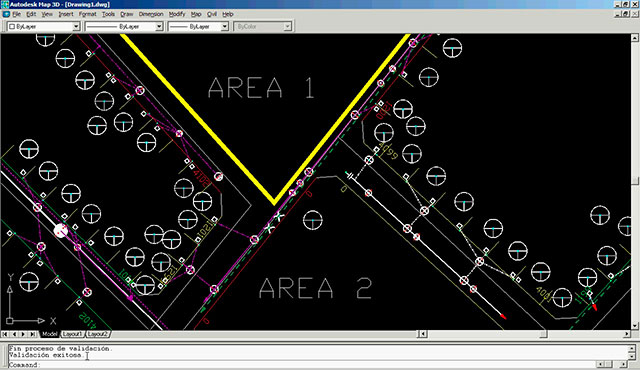Click next-tab navigation arrow icon

pyautogui.click(x=23, y=334)
